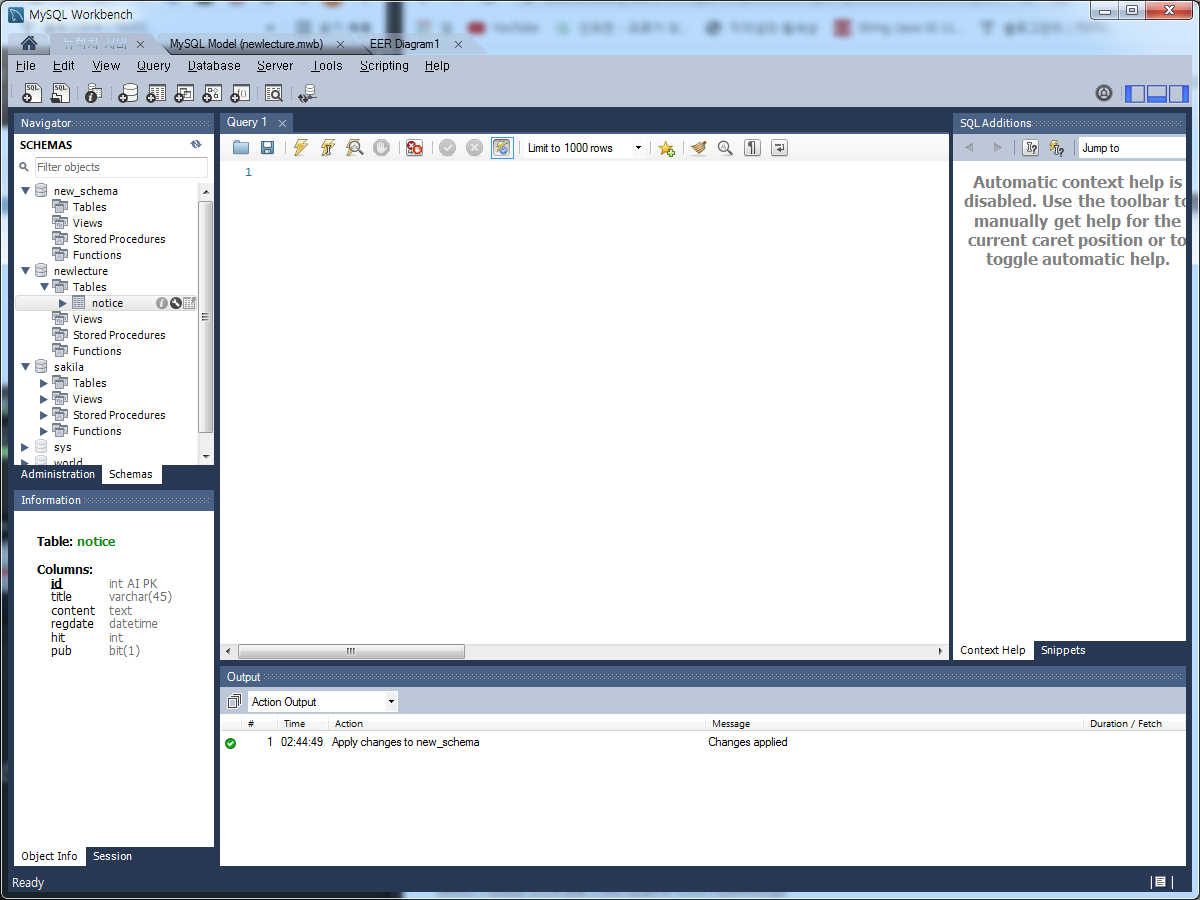
Task: Create a new view icon in toolbar
Action: point(184,93)
